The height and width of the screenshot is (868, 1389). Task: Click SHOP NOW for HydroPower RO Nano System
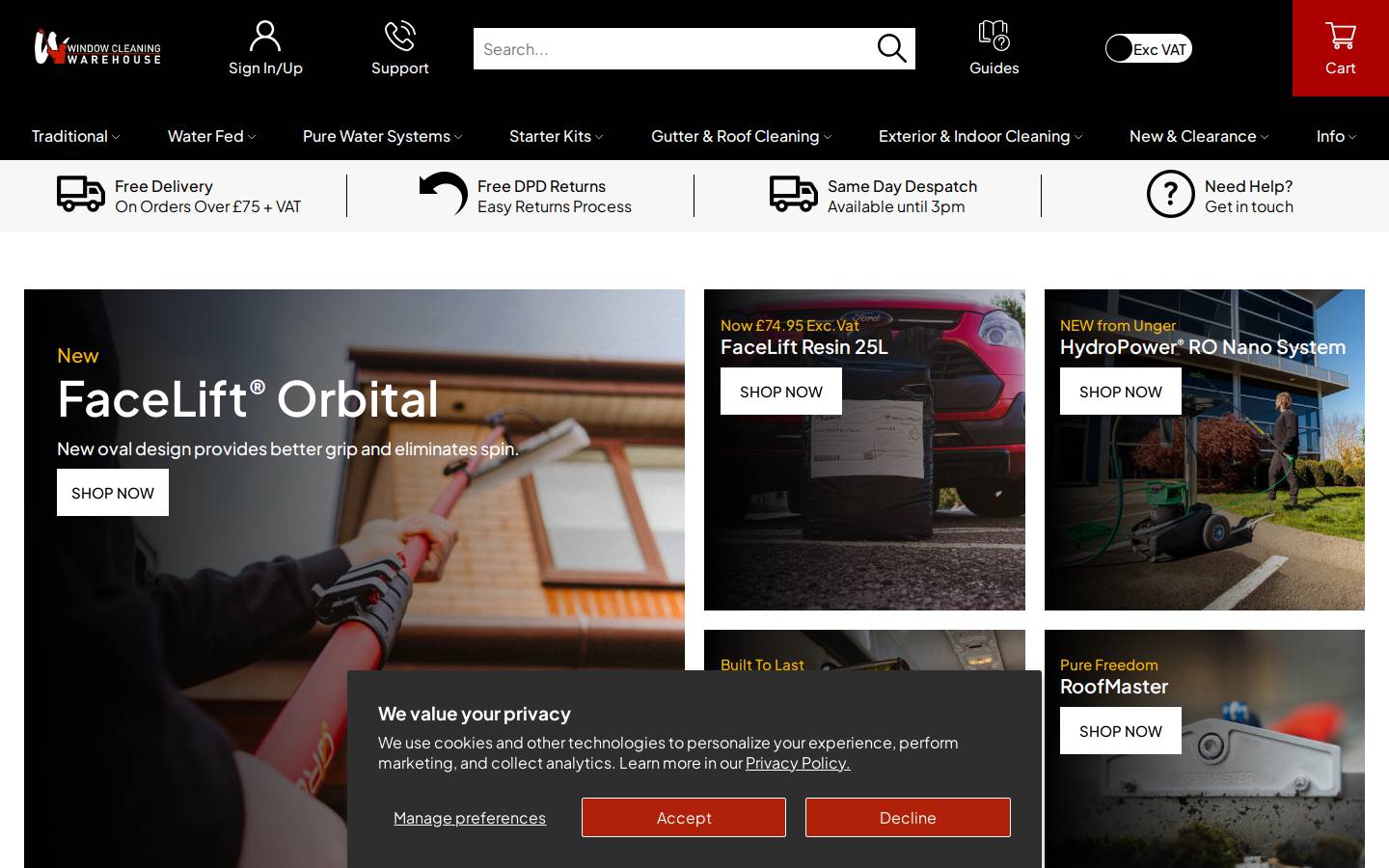click(x=1121, y=392)
